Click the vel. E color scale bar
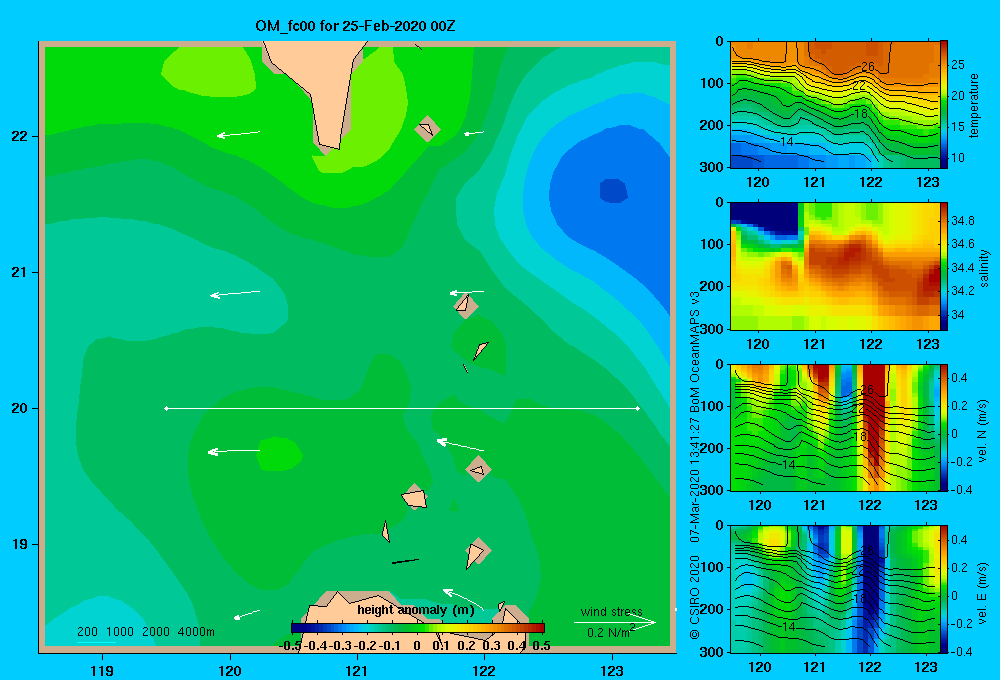This screenshot has height=680, width=1000. (x=944, y=589)
